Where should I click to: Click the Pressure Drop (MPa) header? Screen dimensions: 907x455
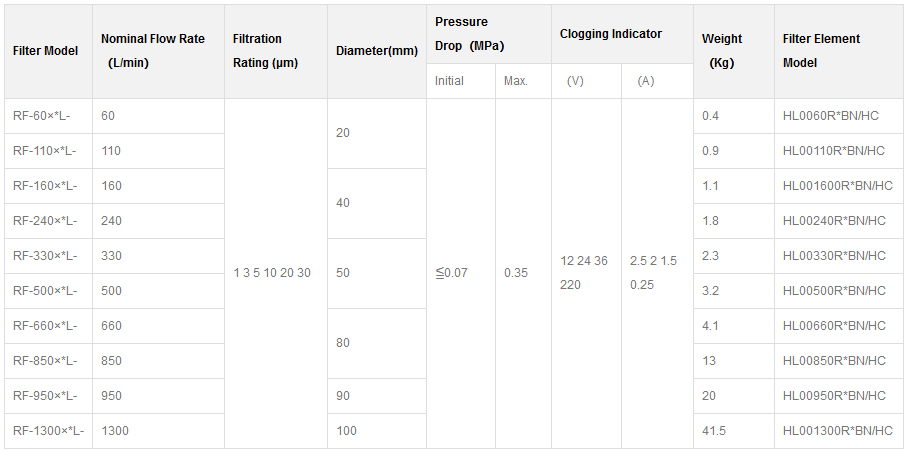click(470, 34)
